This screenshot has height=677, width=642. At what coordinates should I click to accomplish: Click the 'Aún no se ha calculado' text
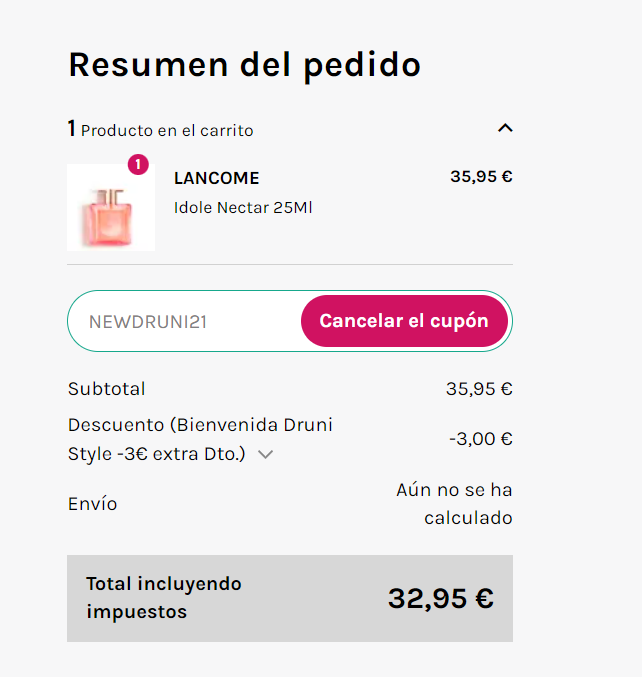pos(455,504)
